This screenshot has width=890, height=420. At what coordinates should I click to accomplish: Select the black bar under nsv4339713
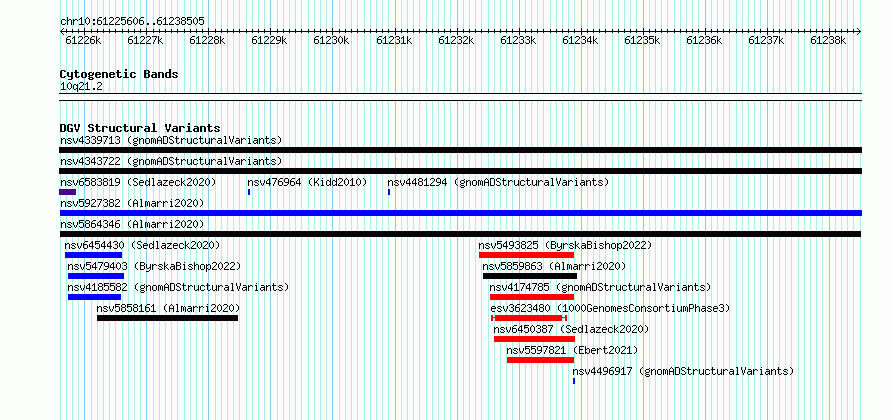[460, 150]
